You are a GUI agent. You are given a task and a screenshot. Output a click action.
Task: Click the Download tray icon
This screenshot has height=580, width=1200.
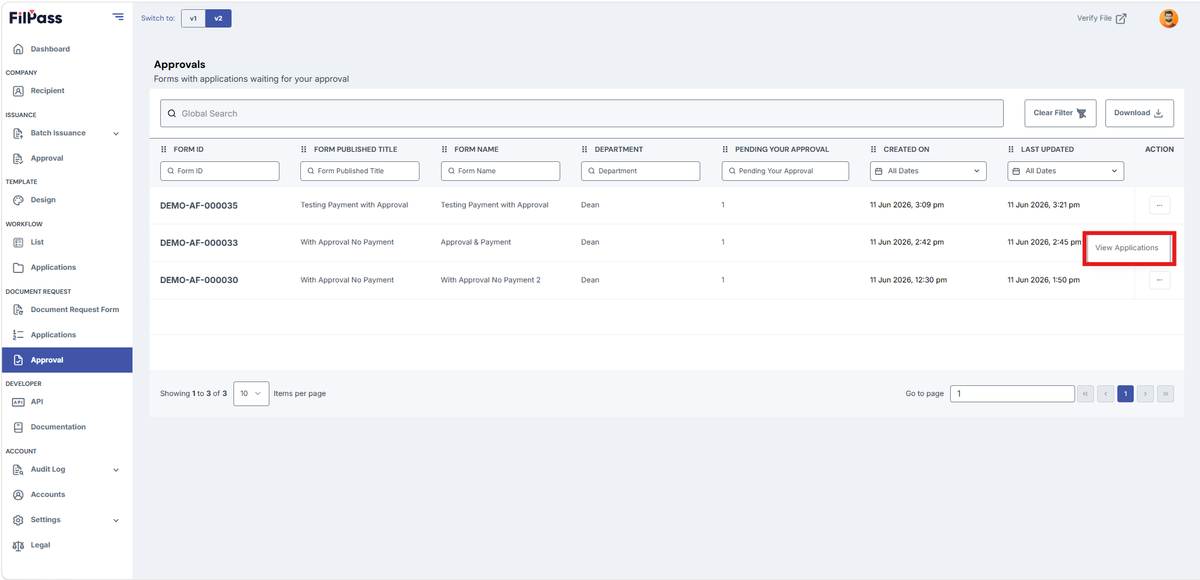tap(1159, 113)
